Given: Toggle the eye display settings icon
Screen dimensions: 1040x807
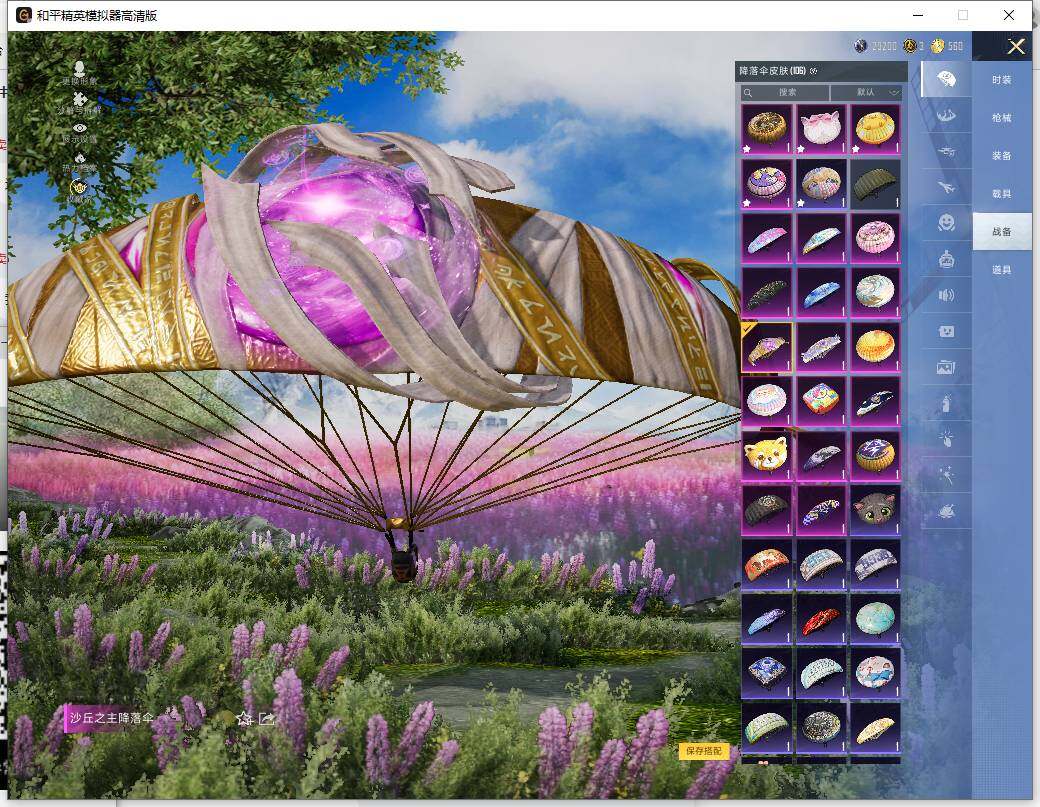Looking at the screenshot, I should [80, 129].
